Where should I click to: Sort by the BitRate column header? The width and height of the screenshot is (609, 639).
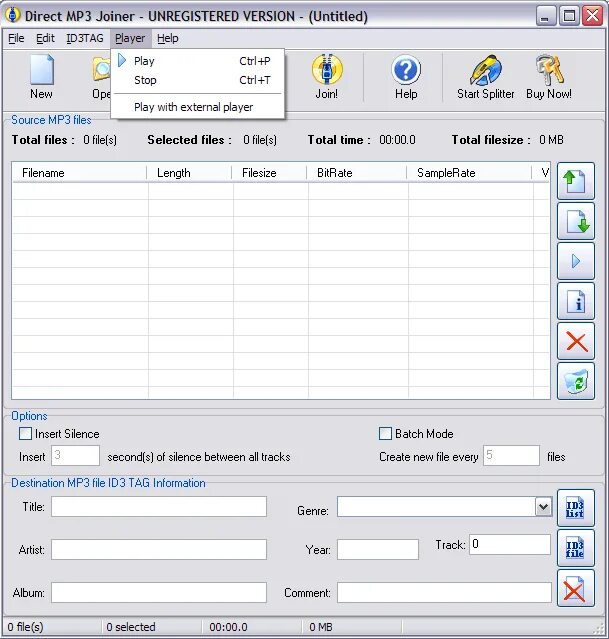[357, 173]
